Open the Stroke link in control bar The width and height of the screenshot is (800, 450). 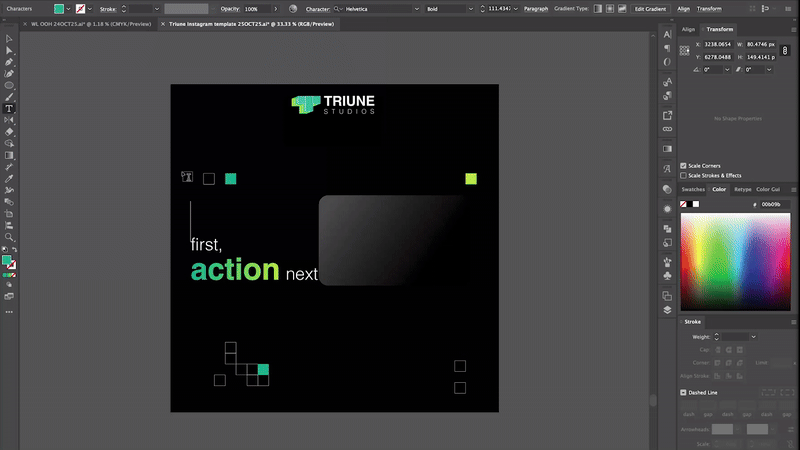[108, 9]
